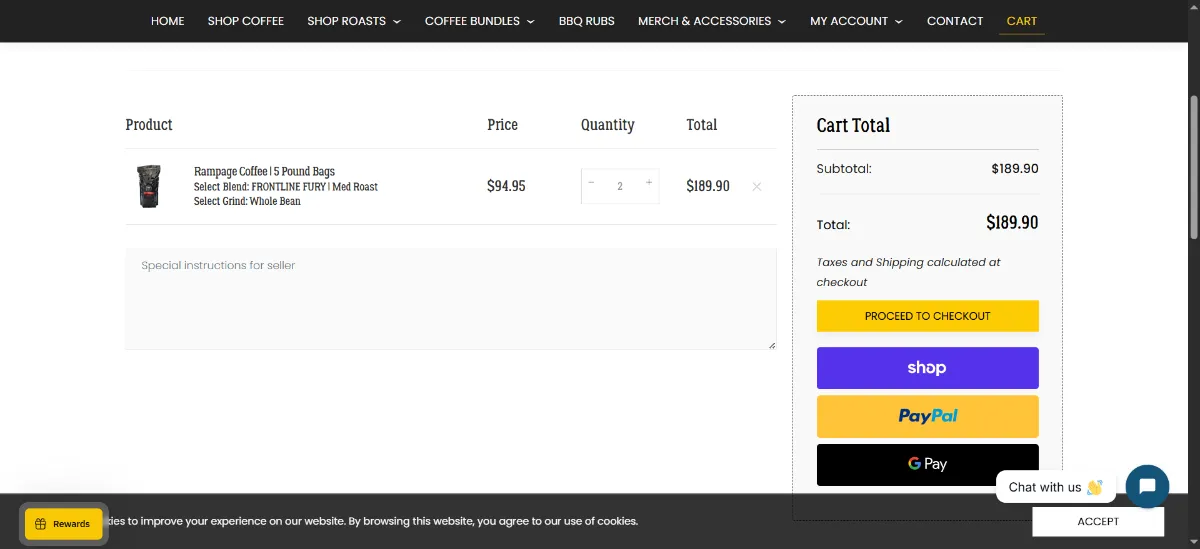
Task: Click the 'Quantity' column header
Action: 608,125
